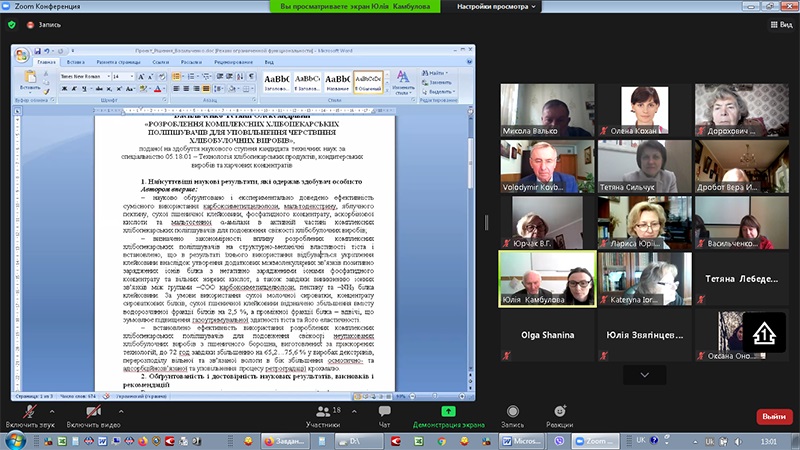Open Chrome icon in the taskbar

pyautogui.click(x=442, y=441)
